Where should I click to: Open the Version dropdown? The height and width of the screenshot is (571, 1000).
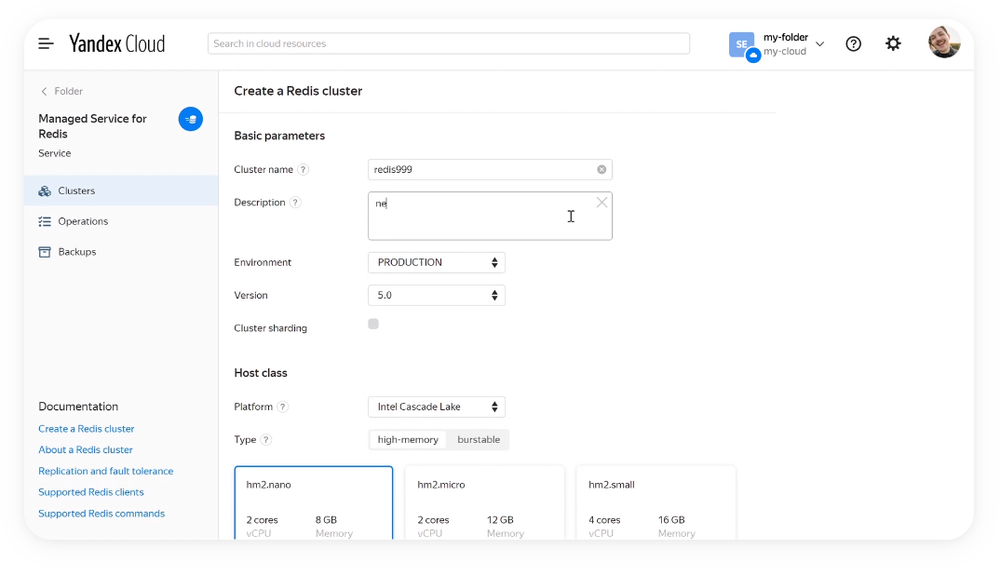pos(437,296)
